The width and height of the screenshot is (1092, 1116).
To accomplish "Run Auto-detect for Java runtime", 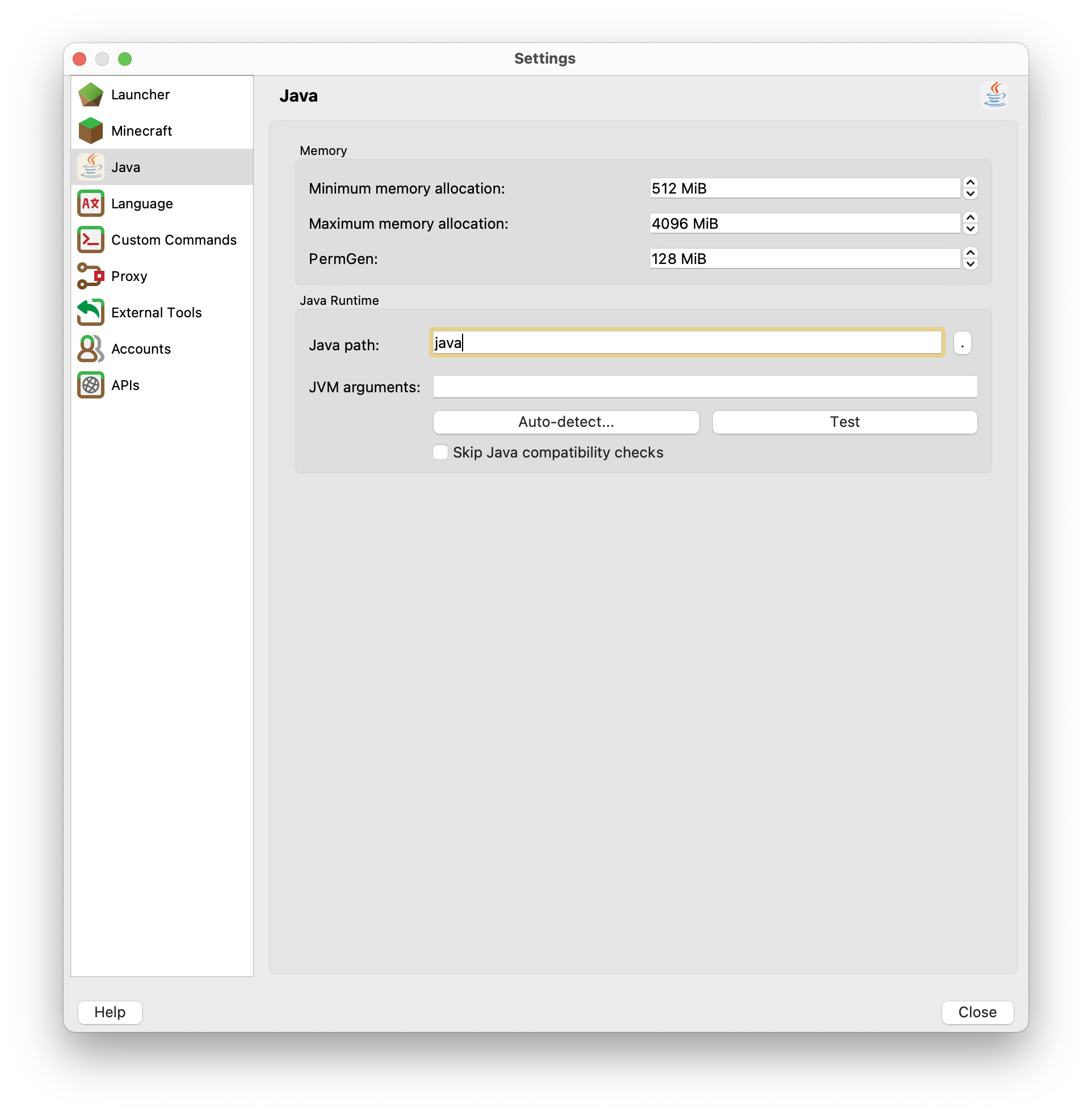I will (565, 422).
